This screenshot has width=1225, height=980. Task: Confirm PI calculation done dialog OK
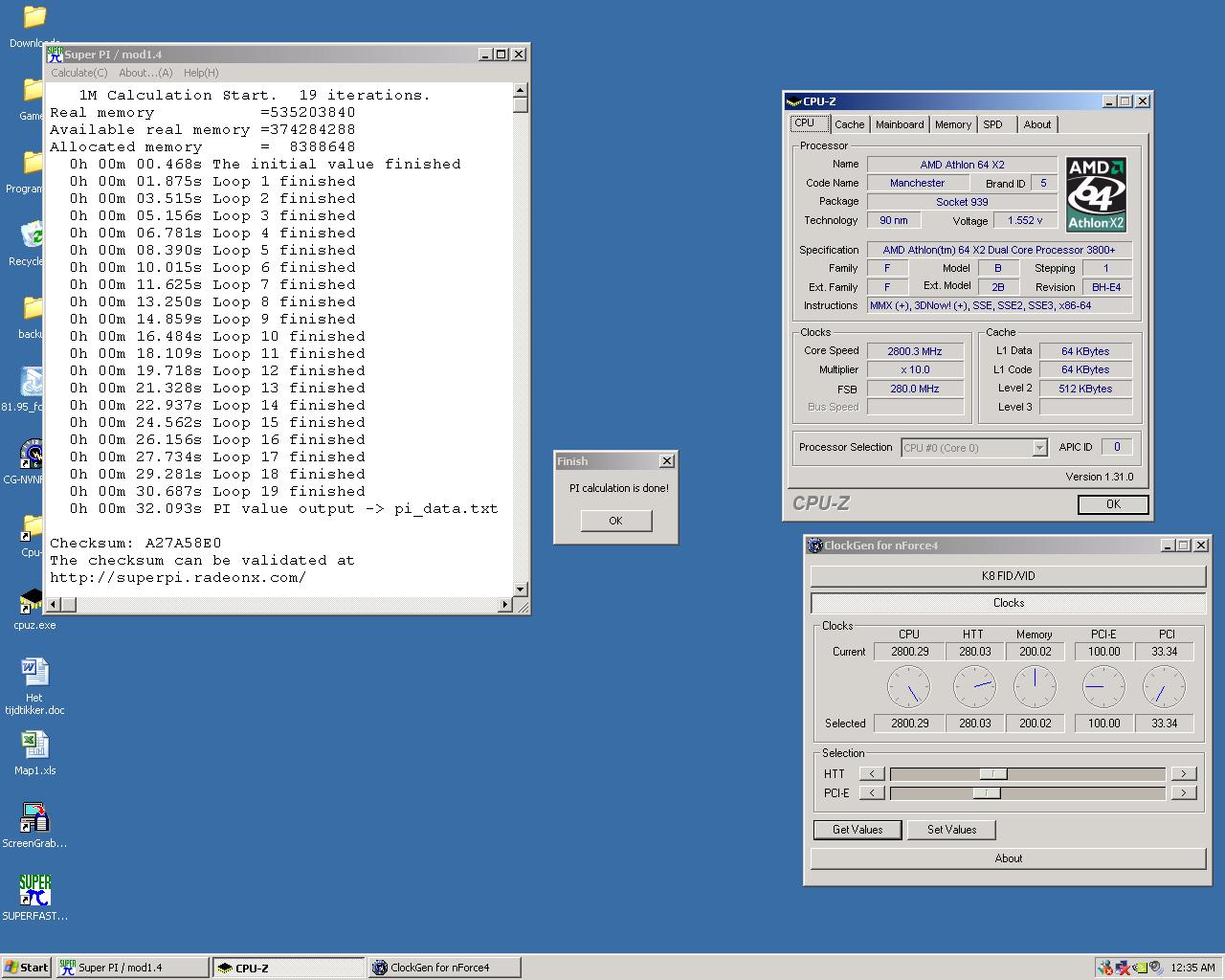(615, 521)
